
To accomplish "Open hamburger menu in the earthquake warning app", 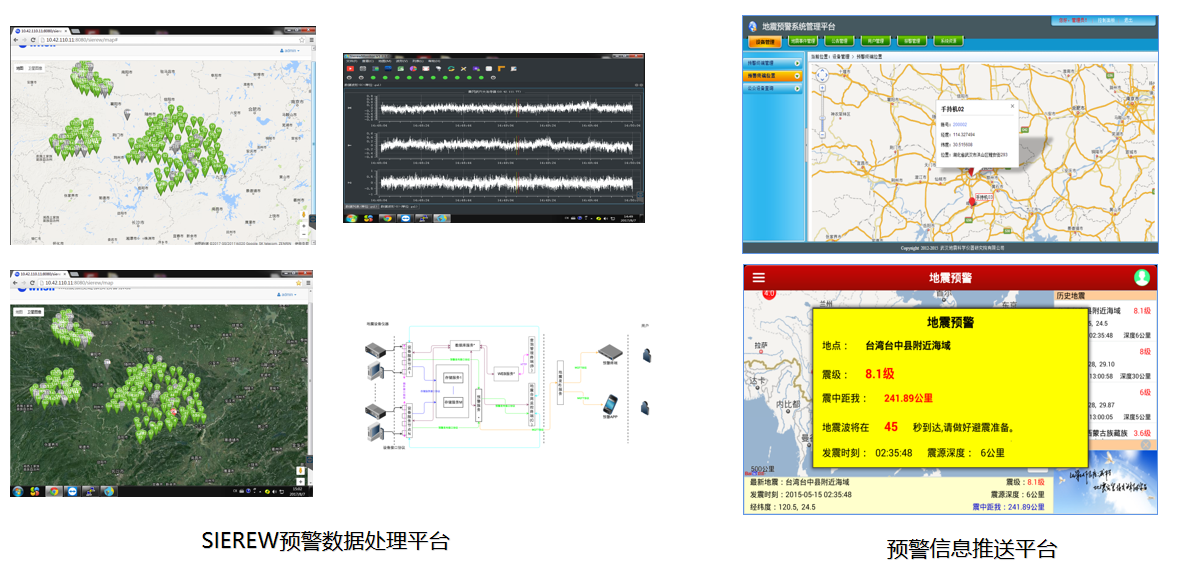I will (x=759, y=277).
